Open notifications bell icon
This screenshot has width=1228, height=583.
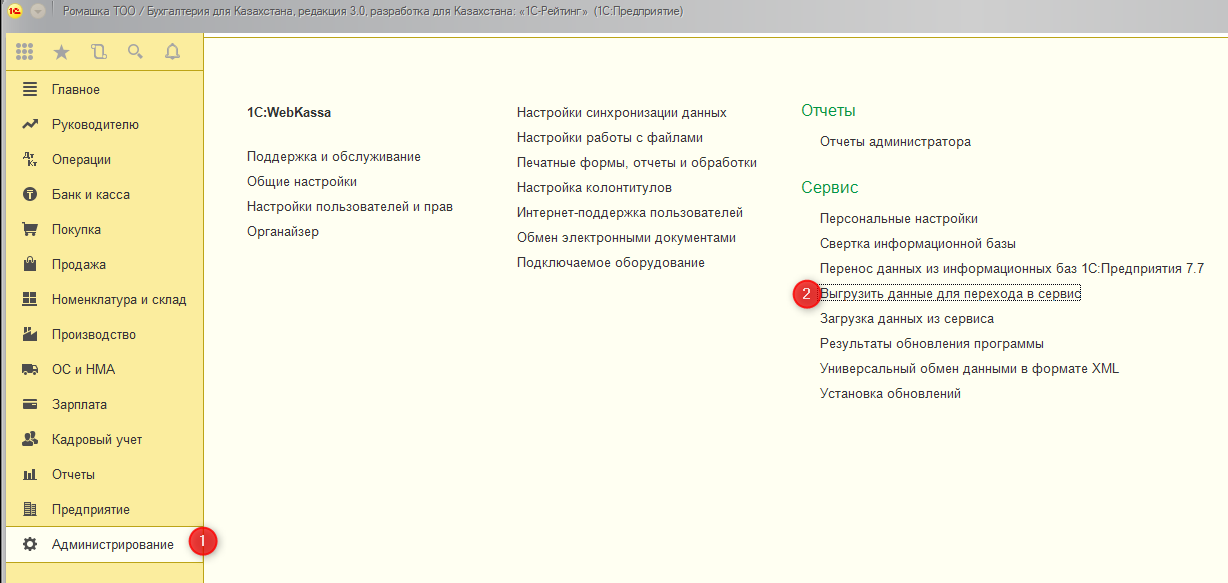click(x=172, y=52)
